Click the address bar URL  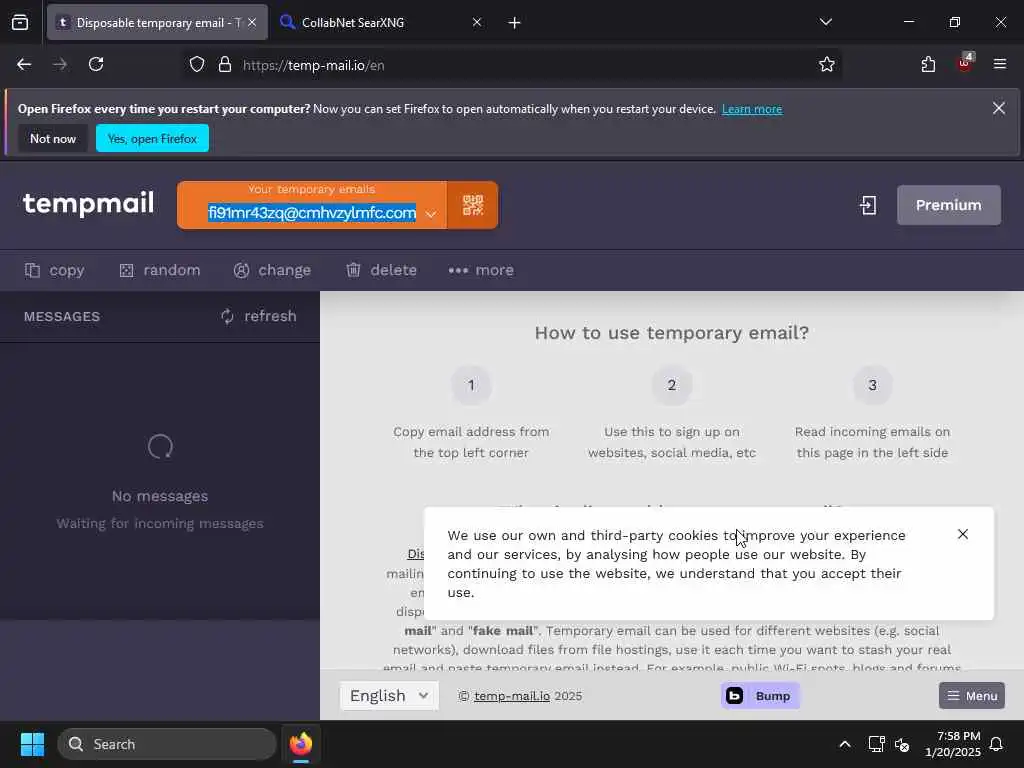313,65
